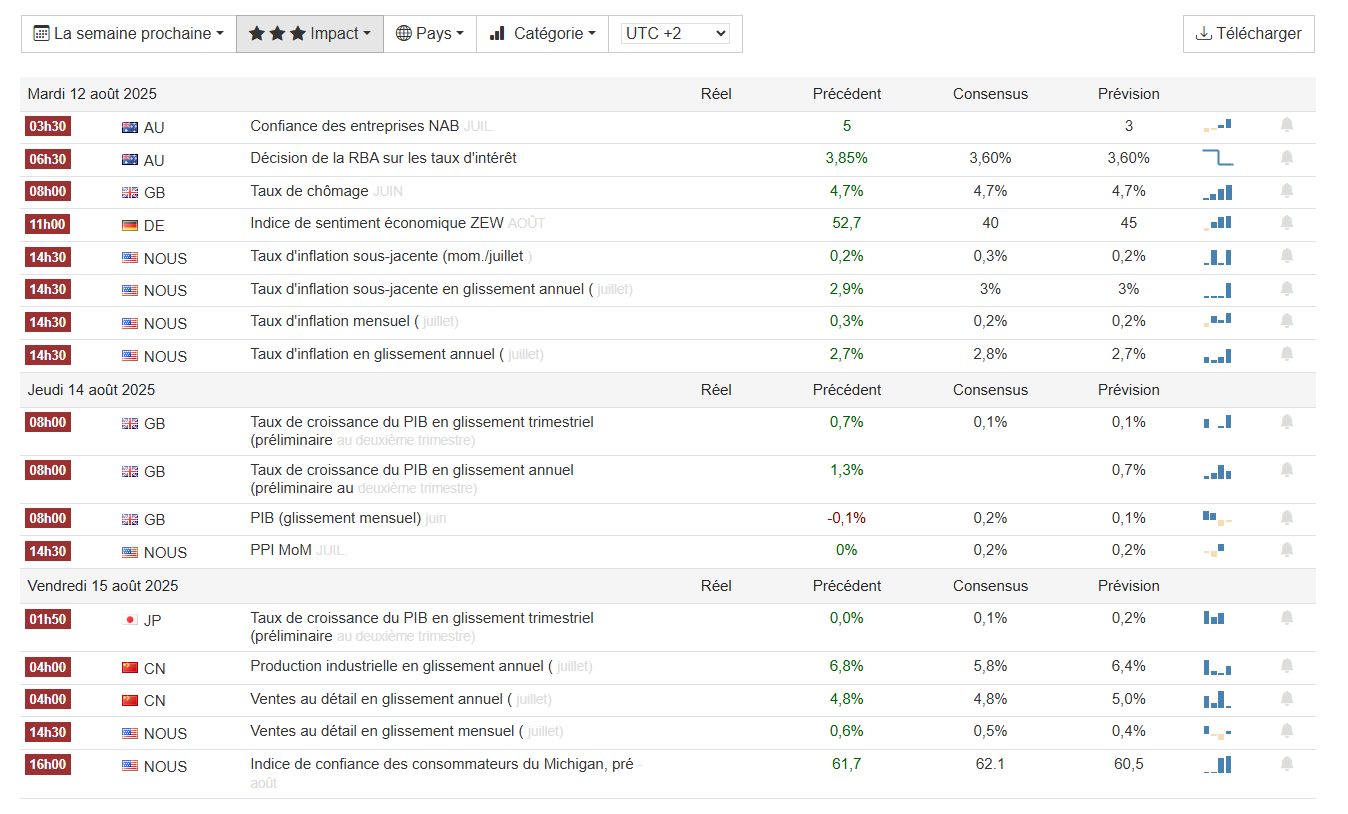Screen dimensions: 1348x814
Task: Expand the Pays country filter
Action: point(430,34)
